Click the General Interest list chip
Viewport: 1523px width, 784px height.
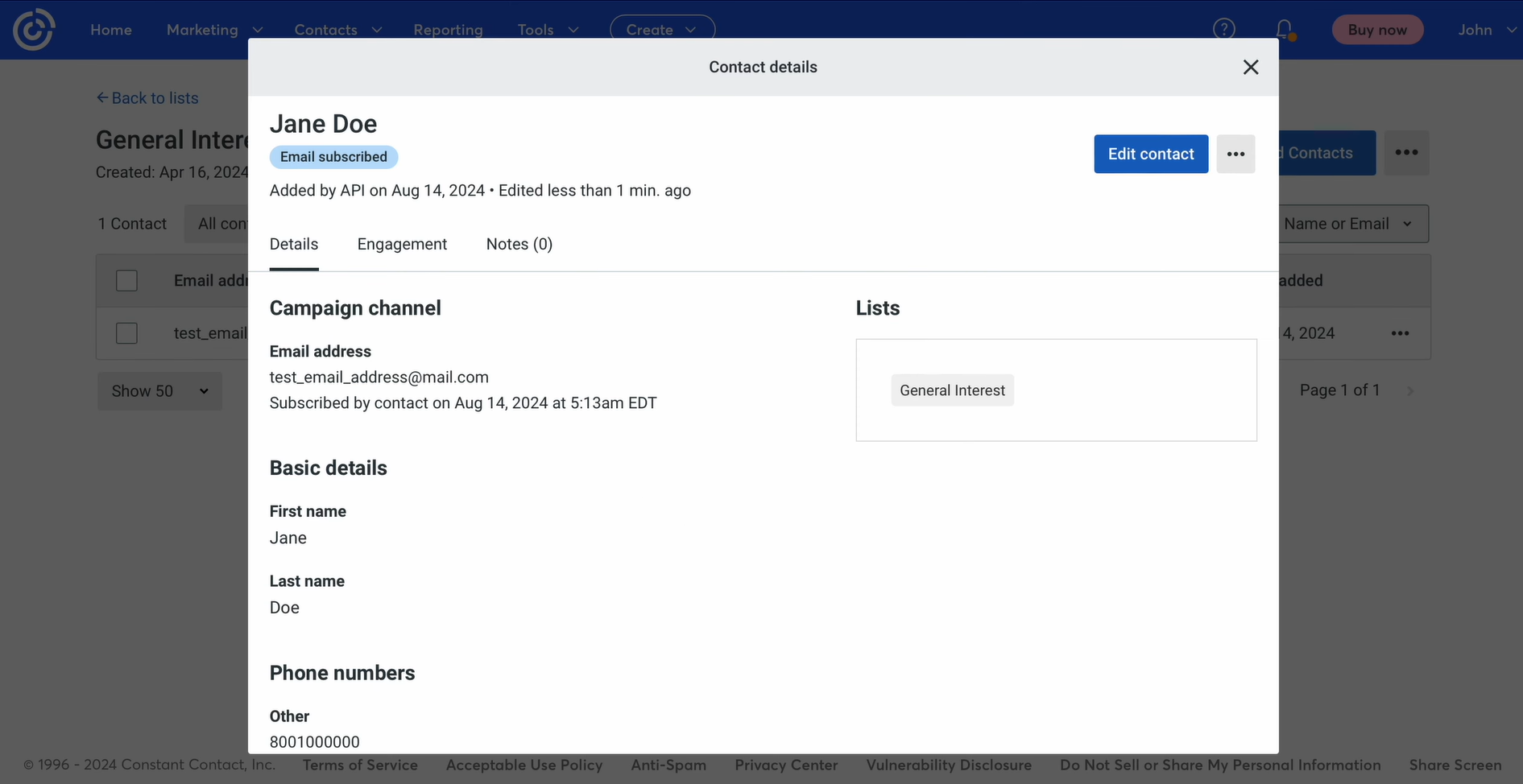952,390
